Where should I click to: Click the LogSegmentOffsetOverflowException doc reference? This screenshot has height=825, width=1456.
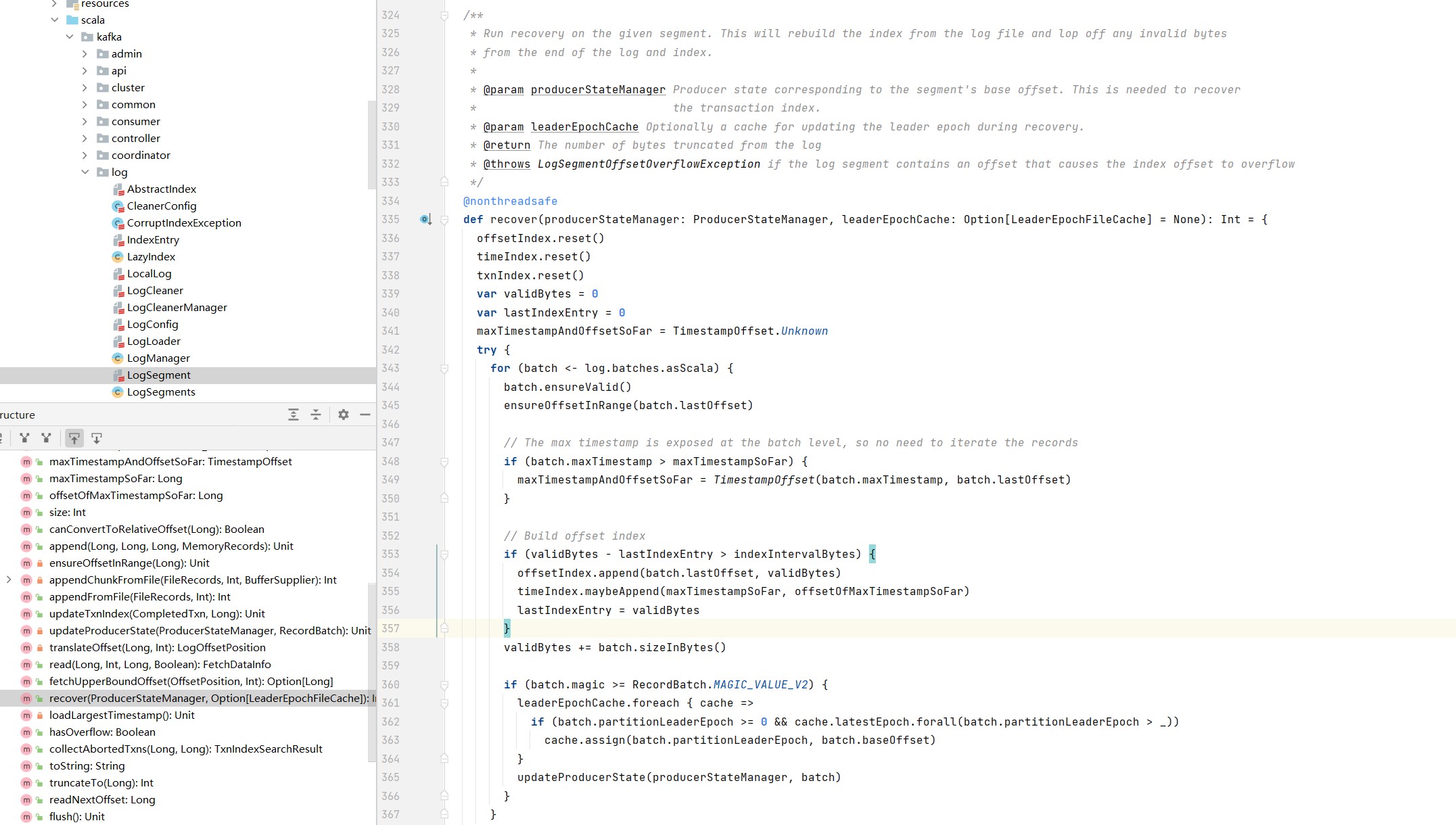point(649,164)
